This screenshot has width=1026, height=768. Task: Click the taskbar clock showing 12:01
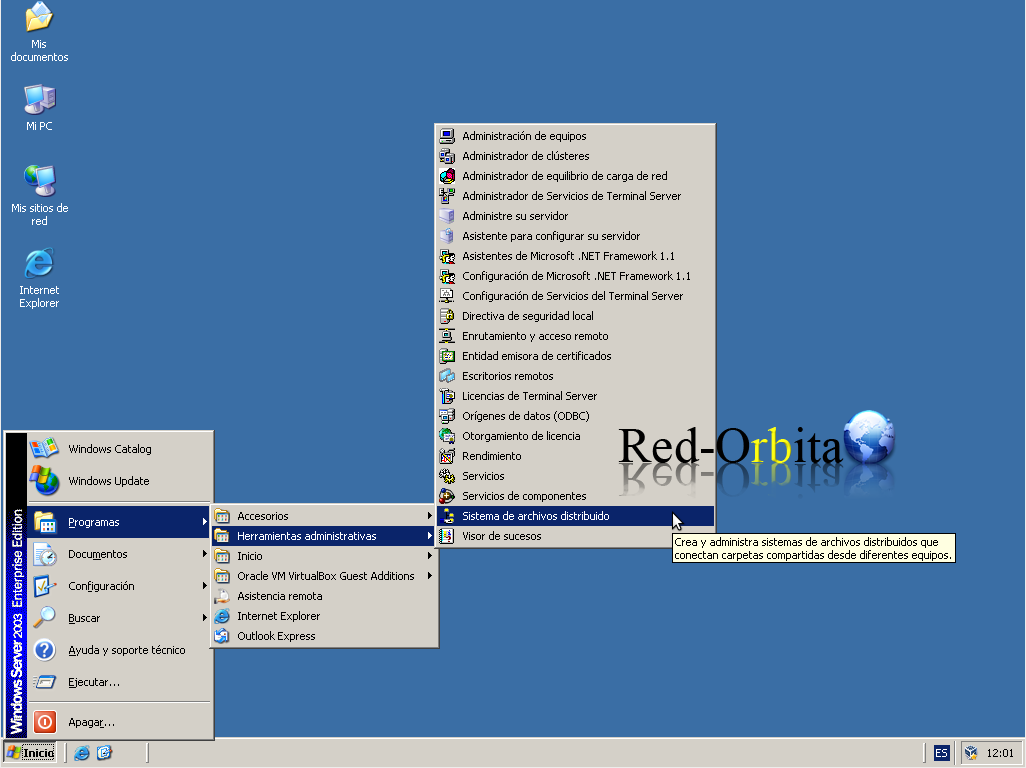tap(1000, 753)
